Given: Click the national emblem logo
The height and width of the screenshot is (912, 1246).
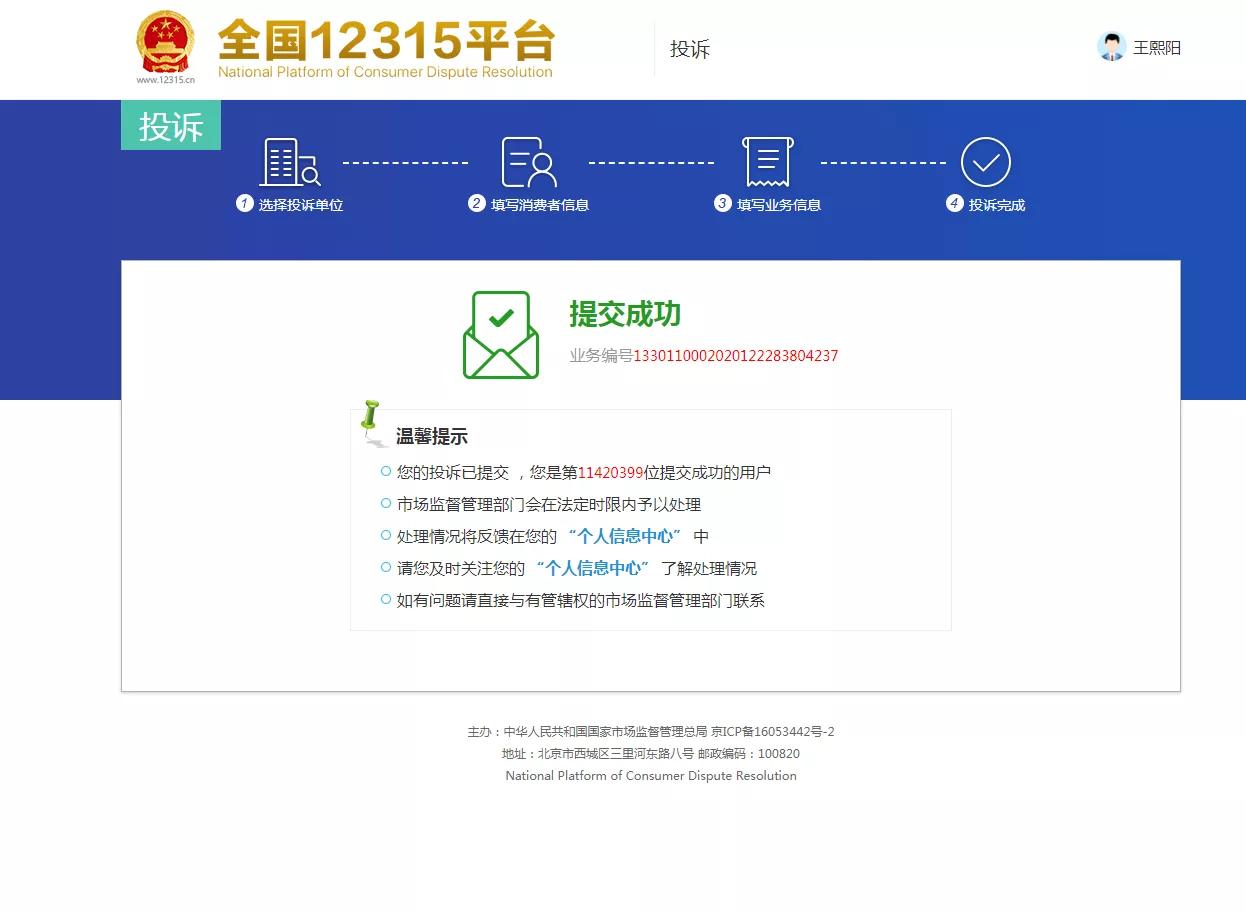Looking at the screenshot, I should pyautogui.click(x=165, y=44).
